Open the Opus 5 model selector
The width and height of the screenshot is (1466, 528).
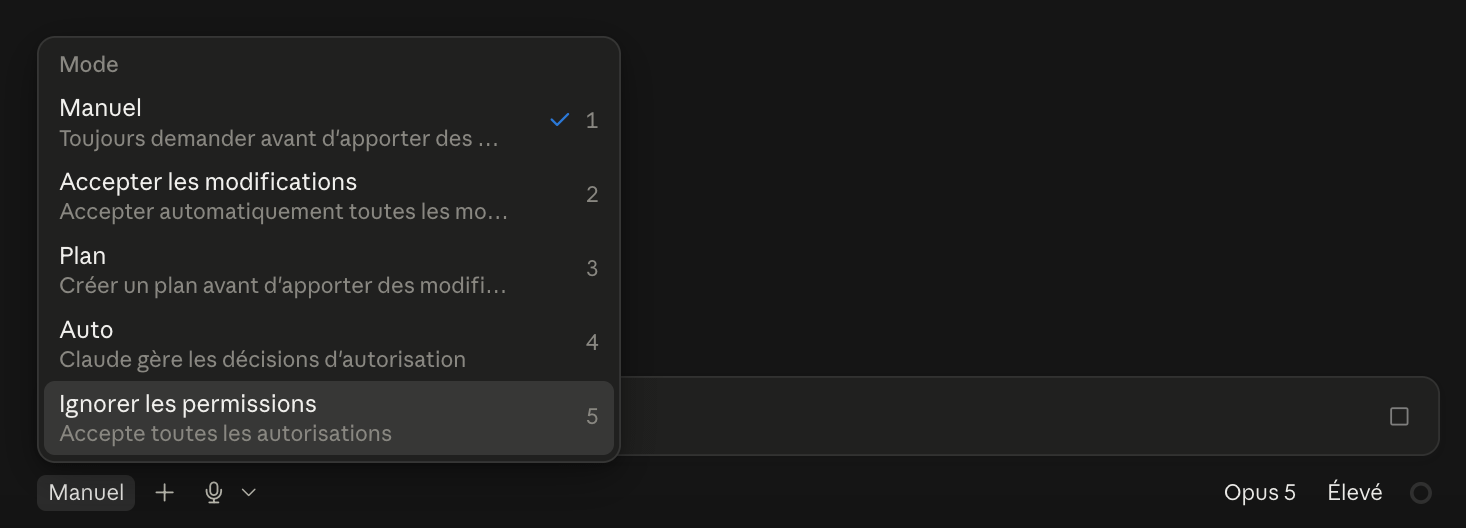(1259, 492)
